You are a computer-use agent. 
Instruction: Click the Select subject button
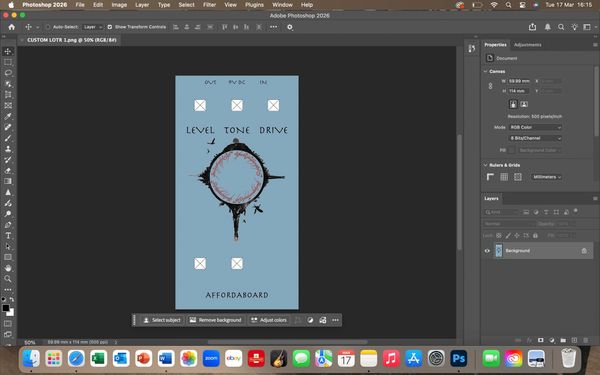[162, 320]
